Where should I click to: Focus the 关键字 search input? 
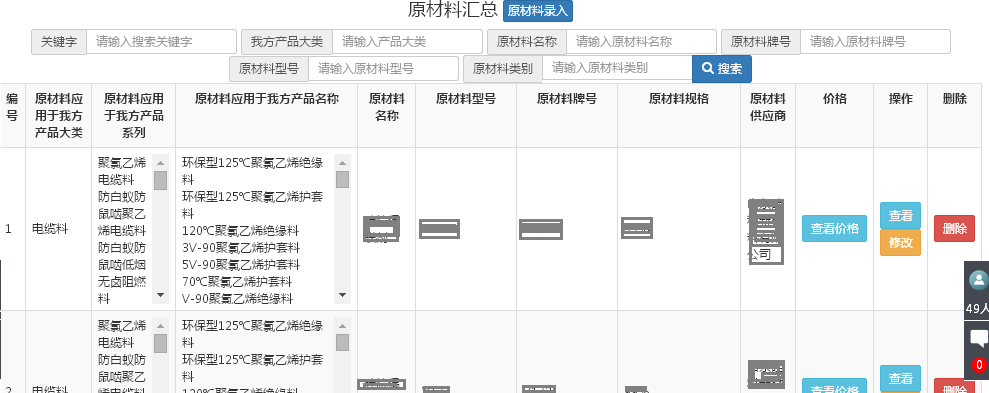coord(161,42)
